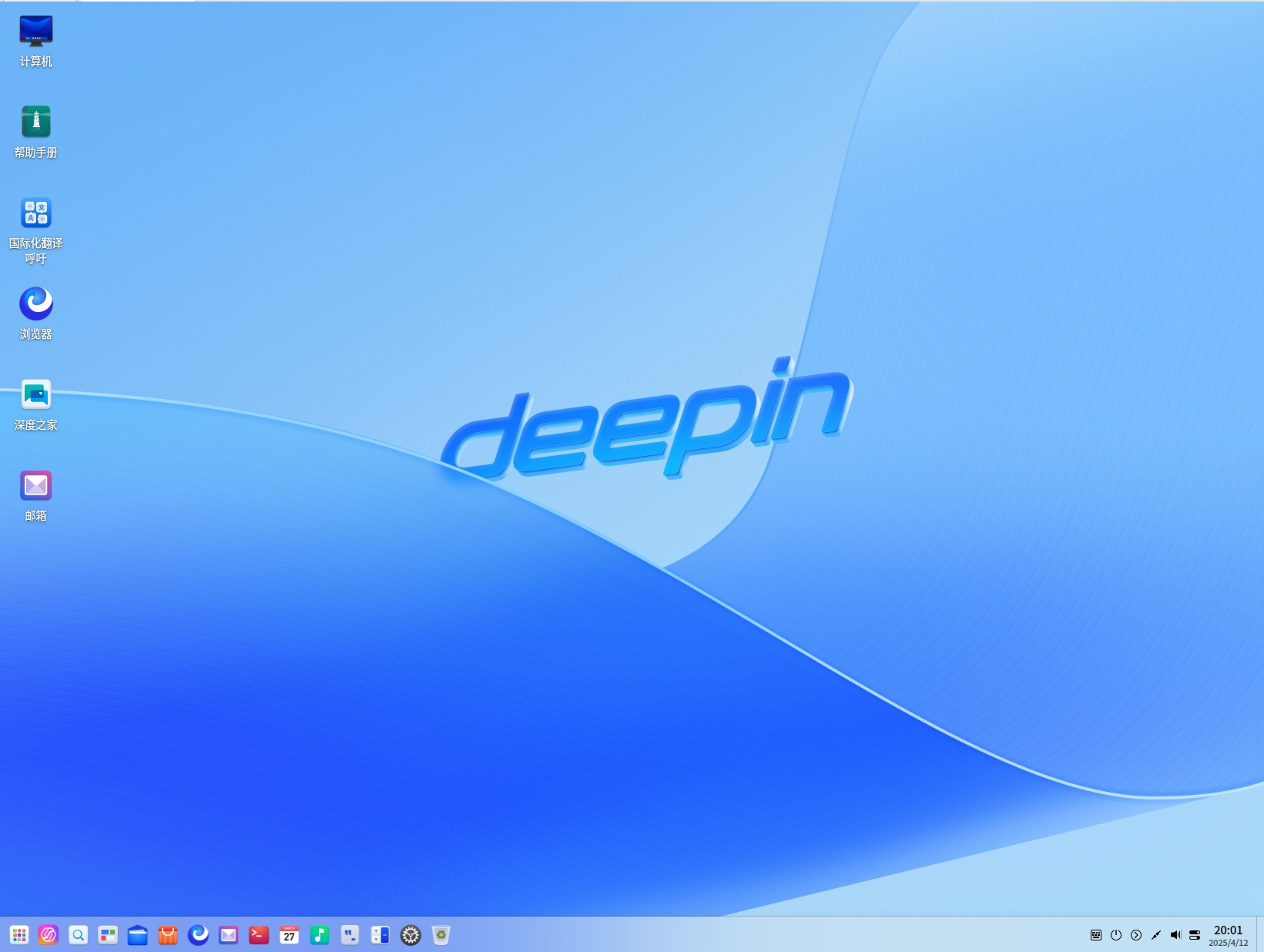Viewport: 1264px width, 952px height.
Task: Select the 深度之家 desktop shortcut
Action: pyautogui.click(x=36, y=405)
